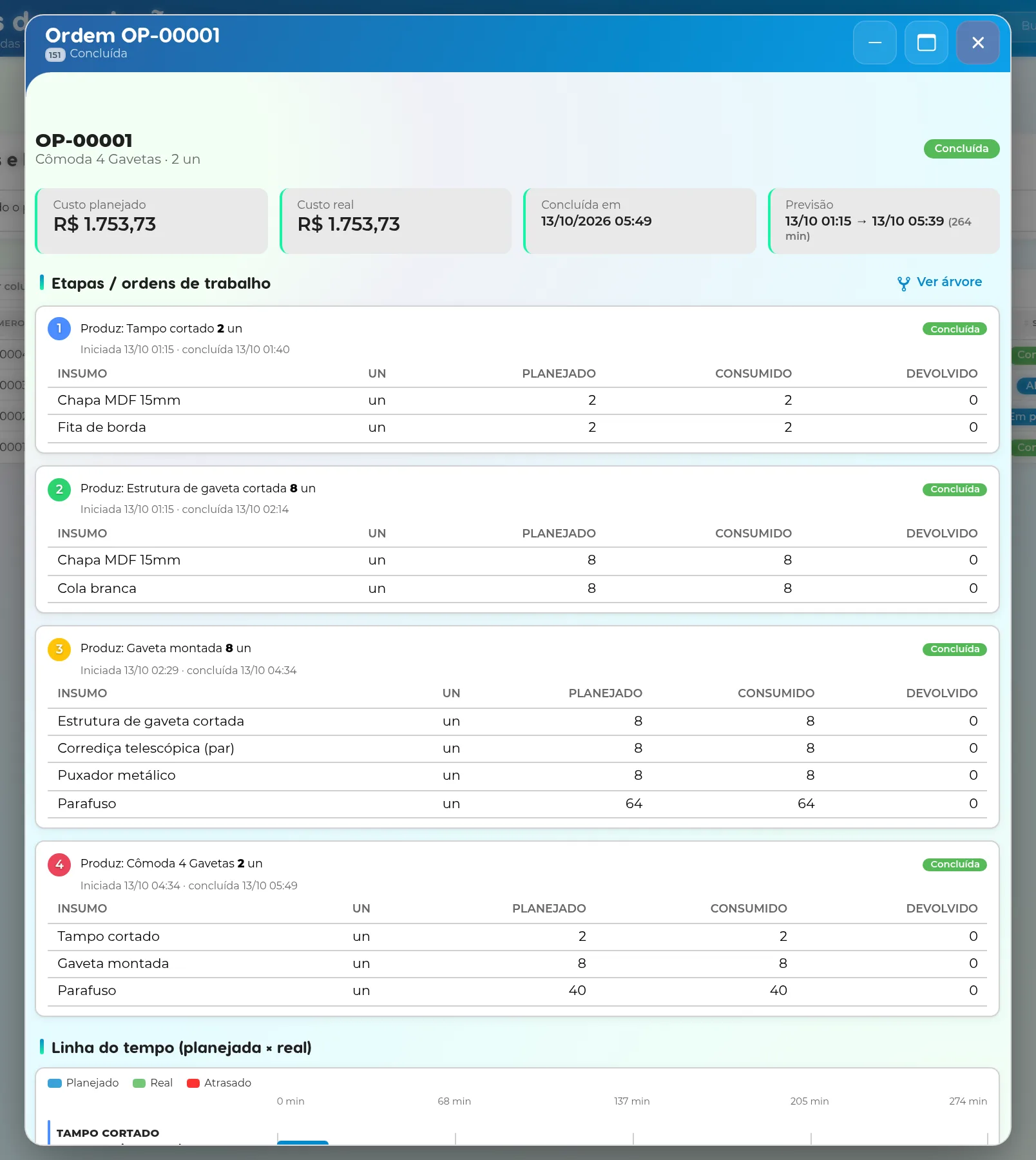Viewport: 1036px width, 1160px height.
Task: Select the Previsão card
Action: point(884,221)
